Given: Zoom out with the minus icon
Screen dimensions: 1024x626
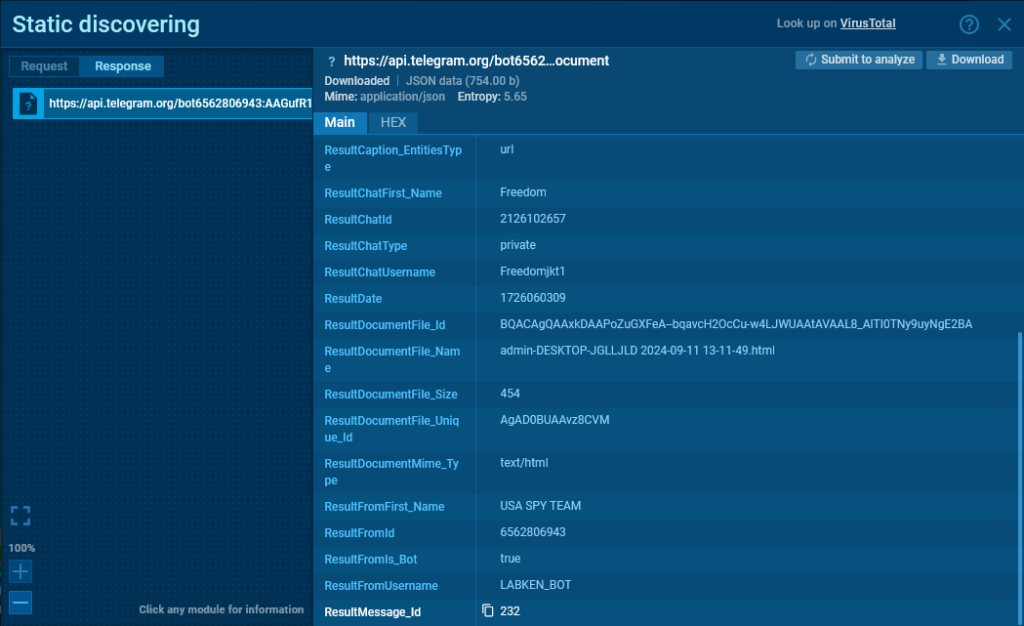Looking at the screenshot, I should coord(21,603).
